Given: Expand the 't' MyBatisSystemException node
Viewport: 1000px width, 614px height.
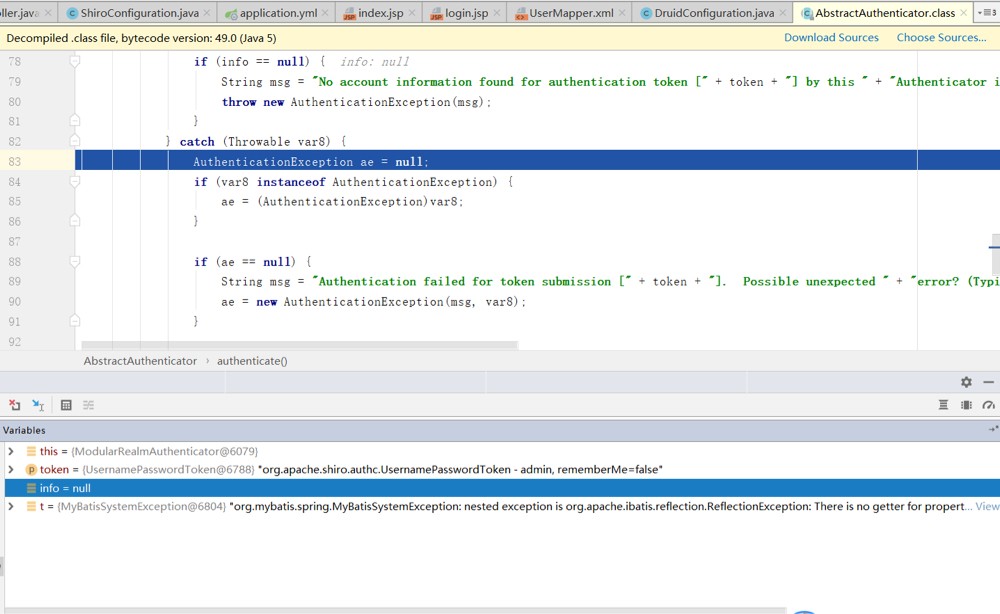Looking at the screenshot, I should (x=11, y=506).
